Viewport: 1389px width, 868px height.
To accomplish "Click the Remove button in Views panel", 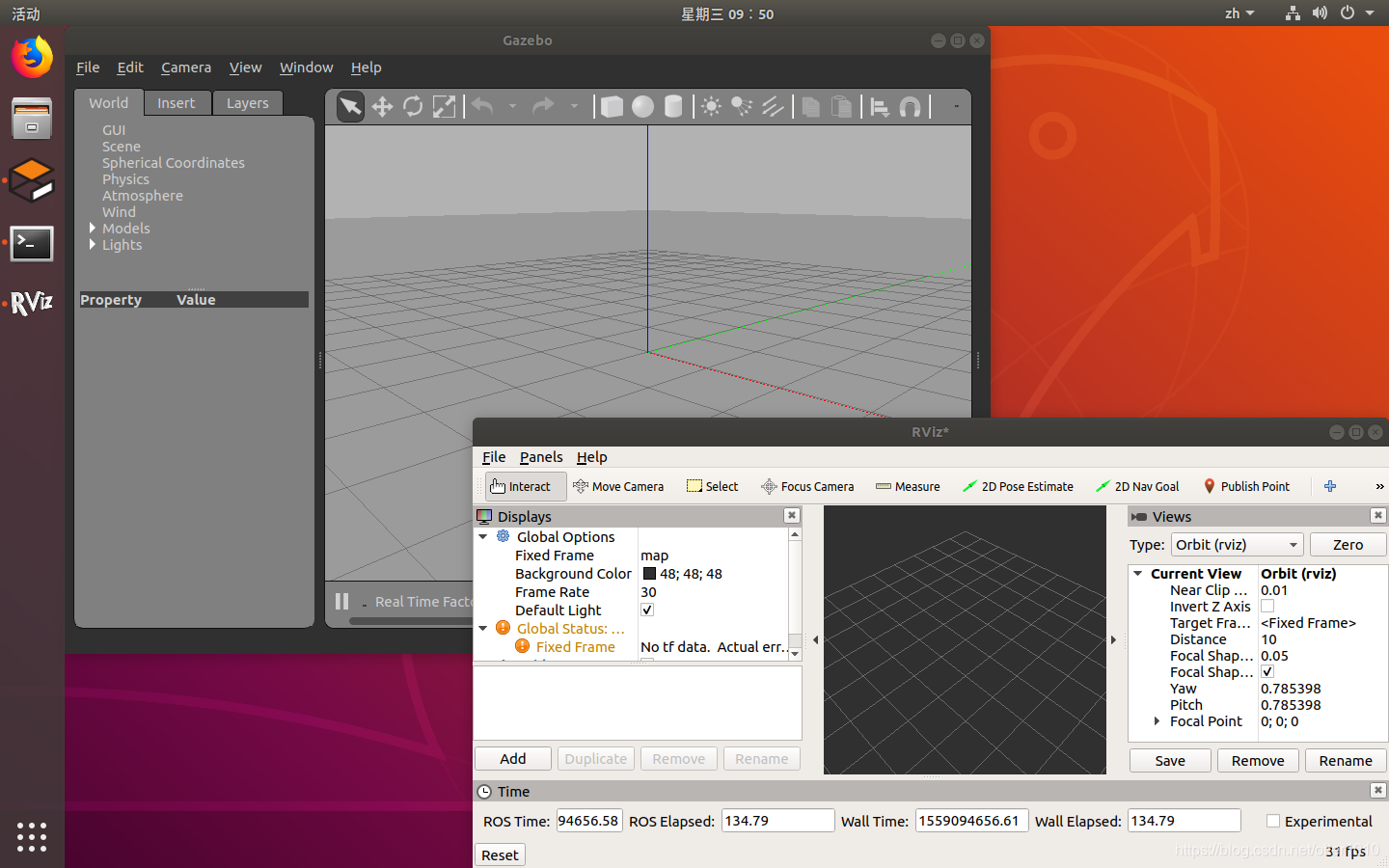I will [1258, 761].
